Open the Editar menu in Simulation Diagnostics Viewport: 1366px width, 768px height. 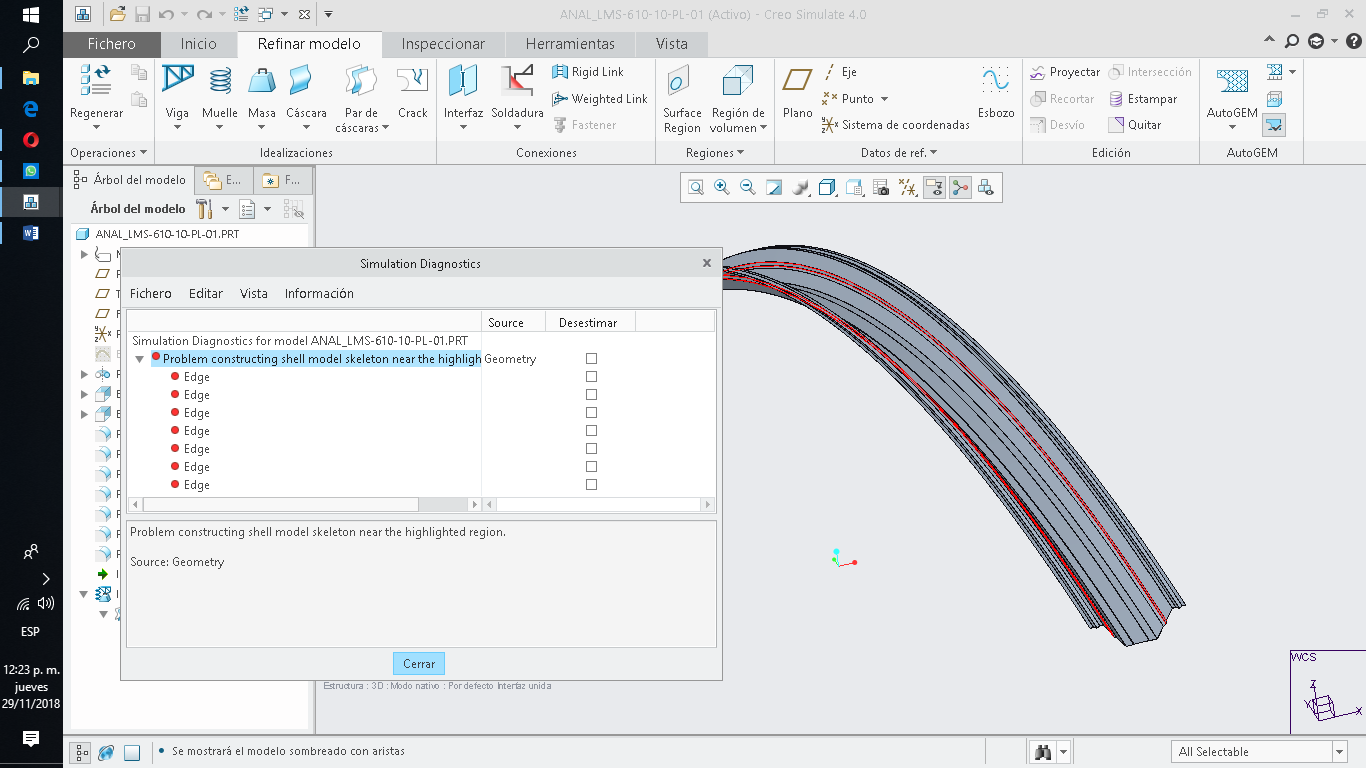coord(205,293)
